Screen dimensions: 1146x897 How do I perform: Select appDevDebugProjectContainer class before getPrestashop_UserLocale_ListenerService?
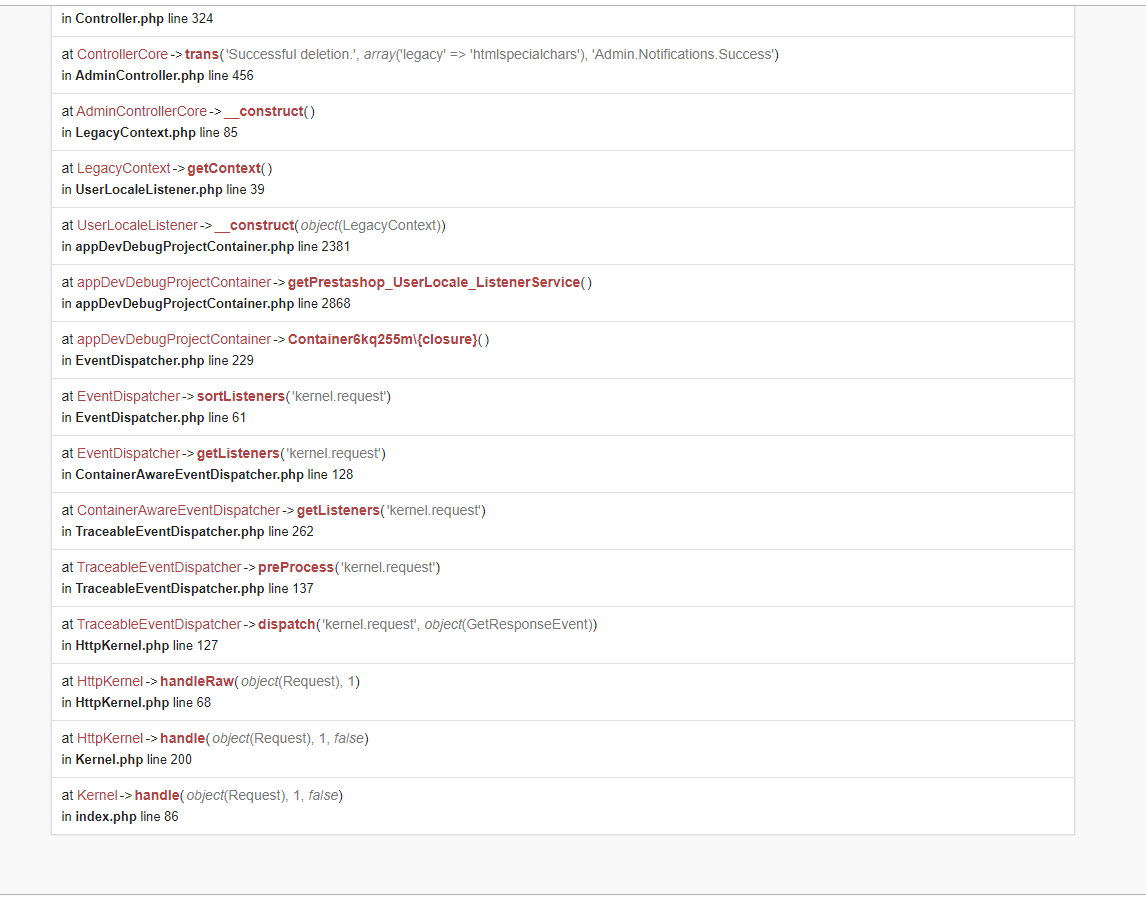[174, 282]
